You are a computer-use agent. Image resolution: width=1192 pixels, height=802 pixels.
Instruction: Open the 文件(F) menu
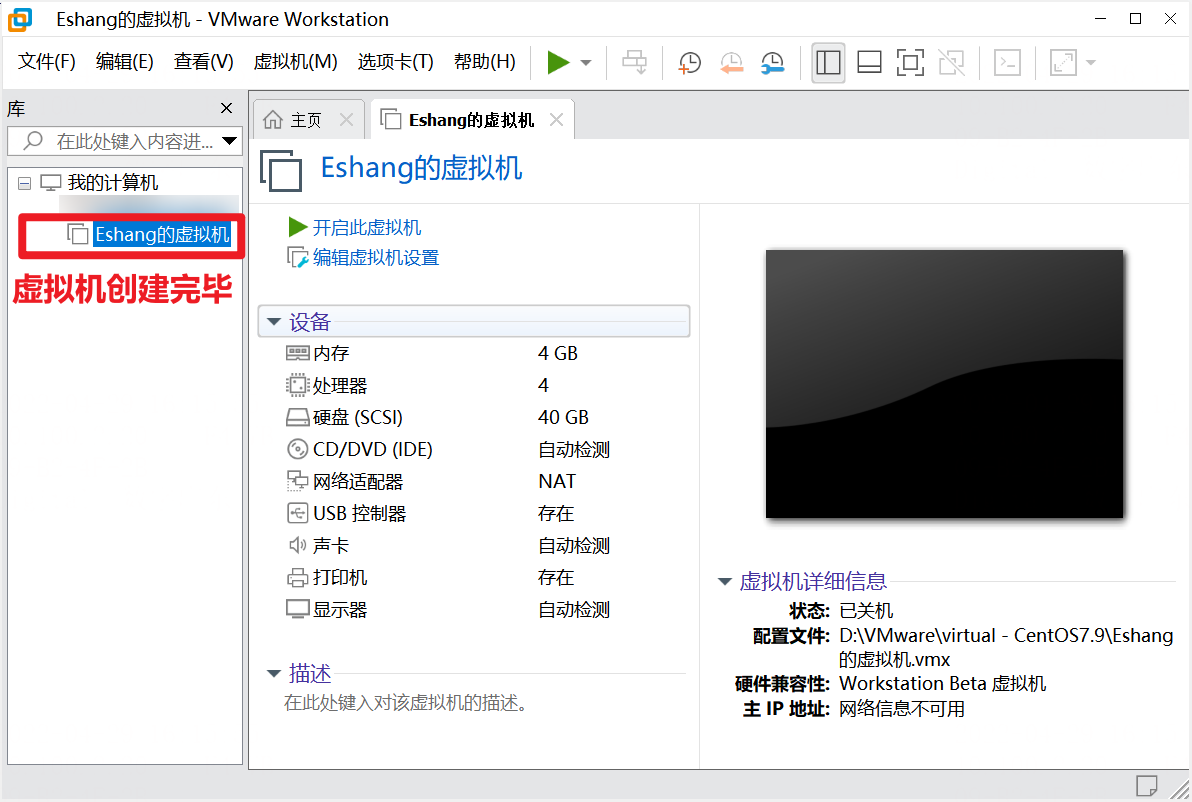tap(46, 62)
